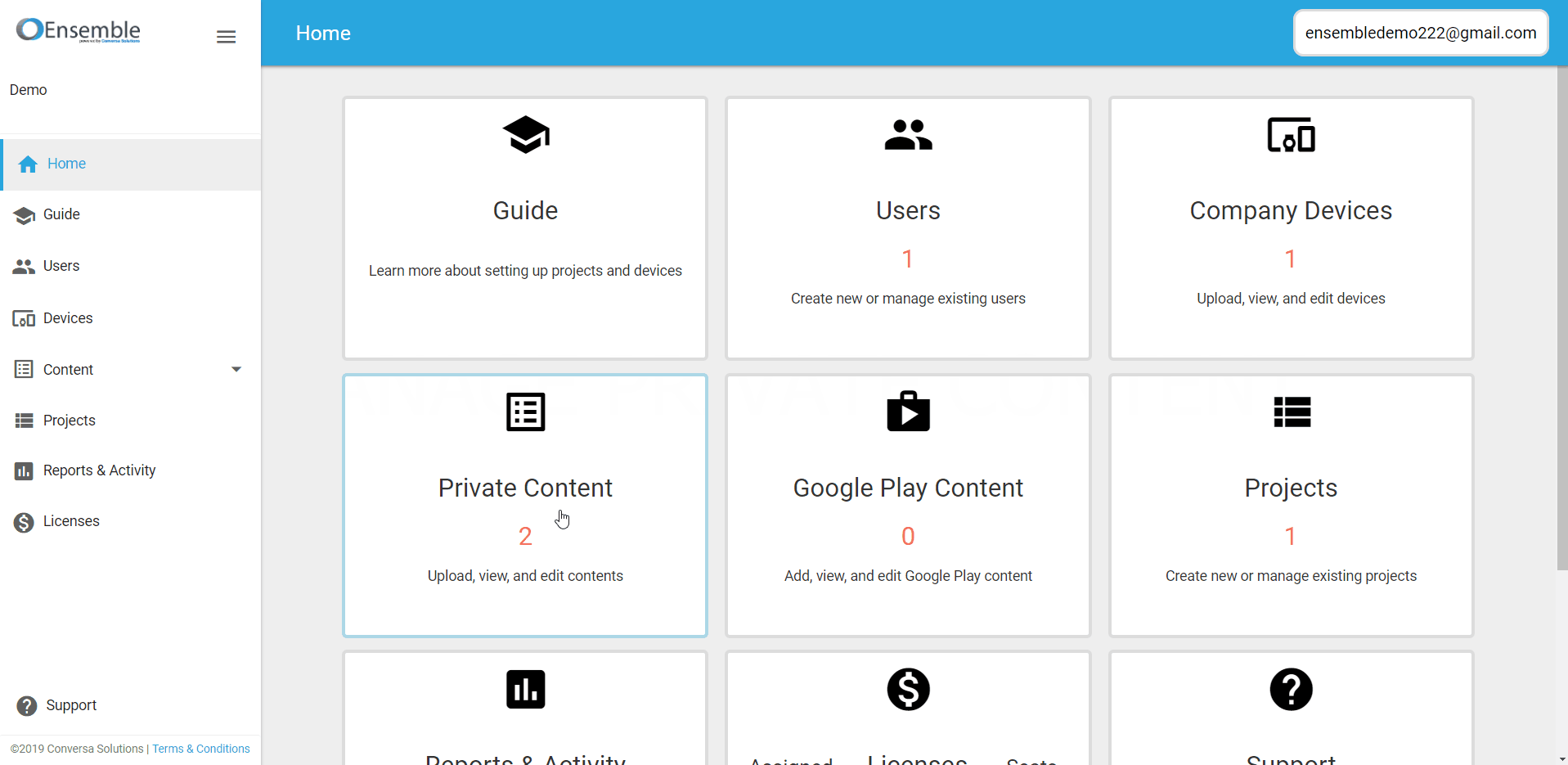Click the list icon on Projects card
Image resolution: width=1568 pixels, height=765 pixels.
click(1292, 412)
